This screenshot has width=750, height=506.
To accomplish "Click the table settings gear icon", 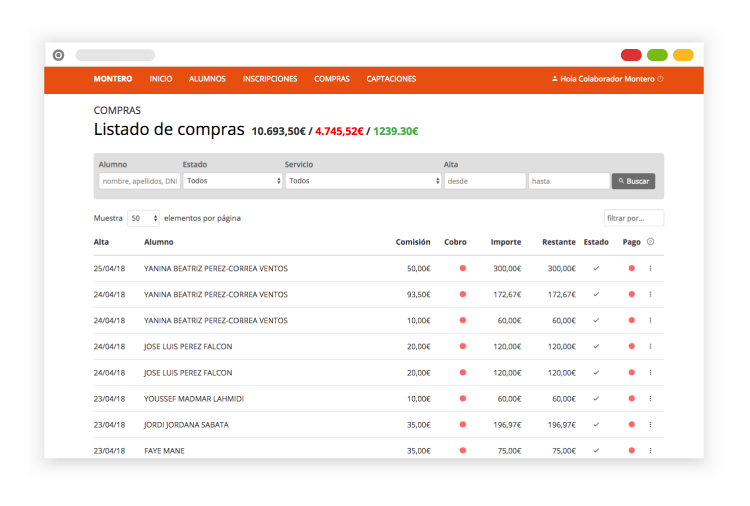I will click(x=651, y=242).
